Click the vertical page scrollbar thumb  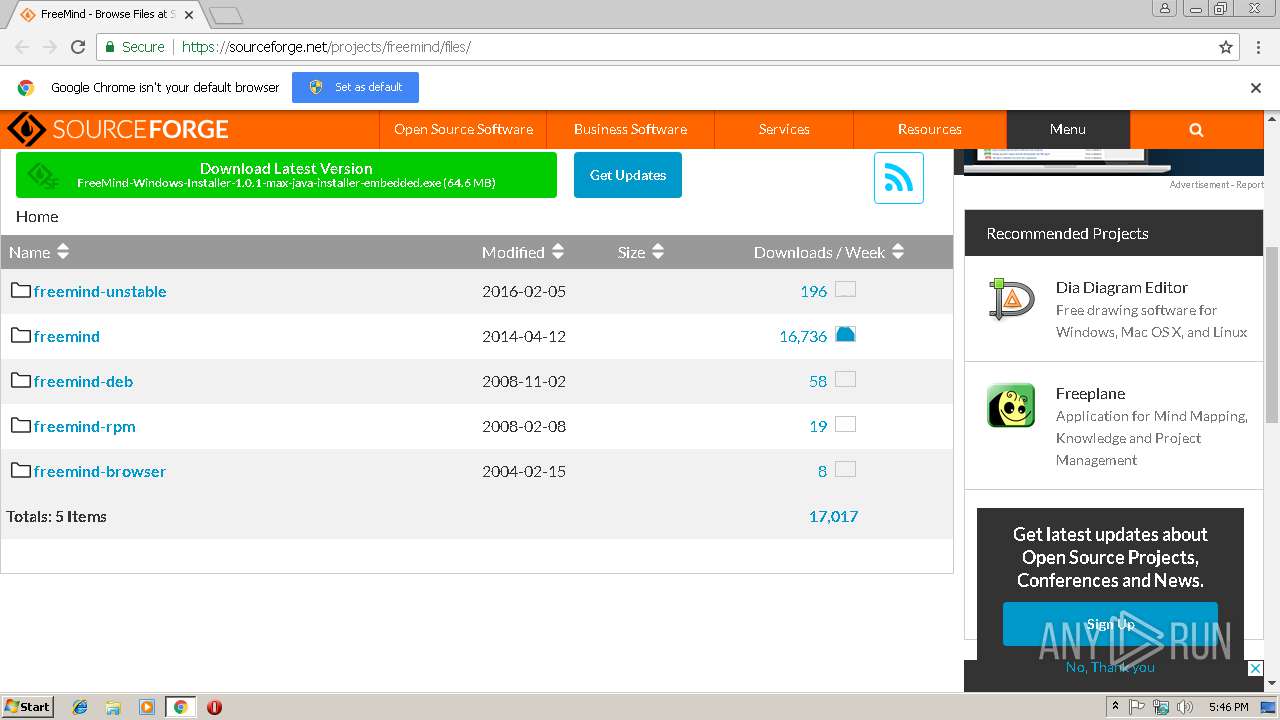pyautogui.click(x=1272, y=334)
